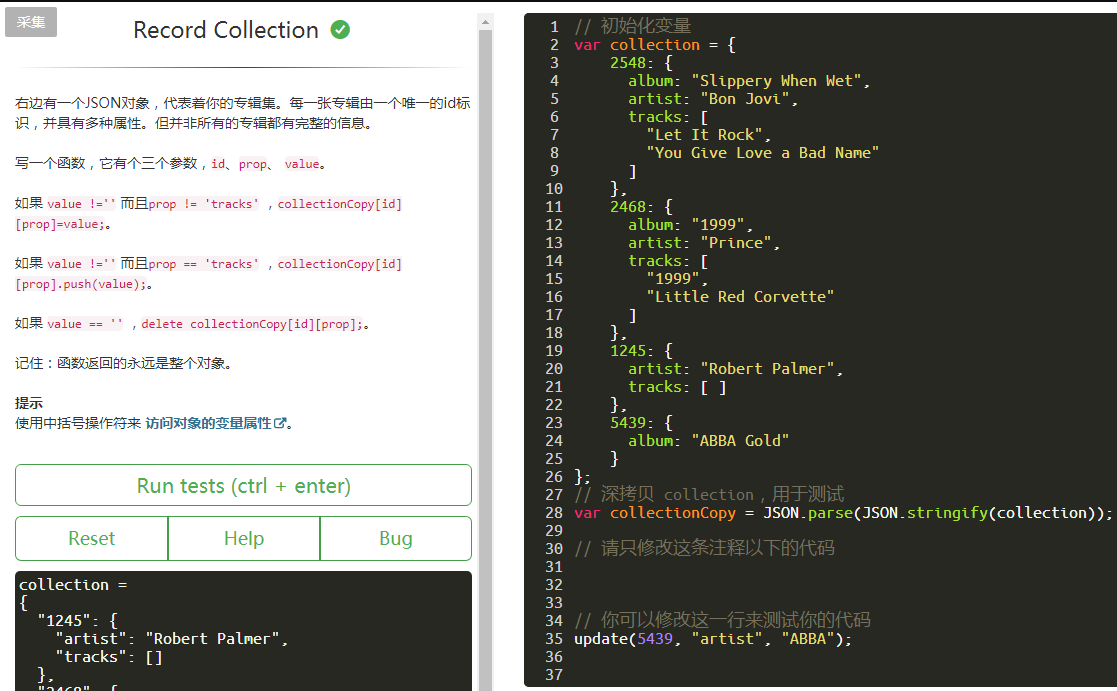This screenshot has height=691, width=1117.
Task: Click the Record Collection heading
Action: [226, 30]
